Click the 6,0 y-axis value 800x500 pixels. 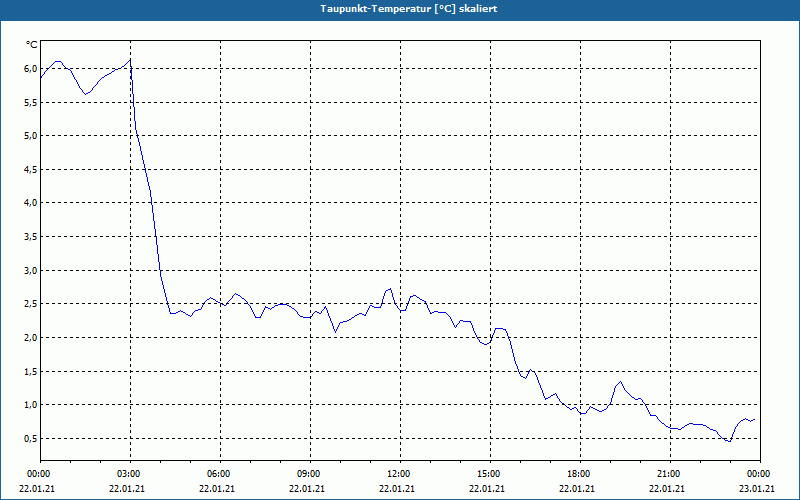(30, 68)
